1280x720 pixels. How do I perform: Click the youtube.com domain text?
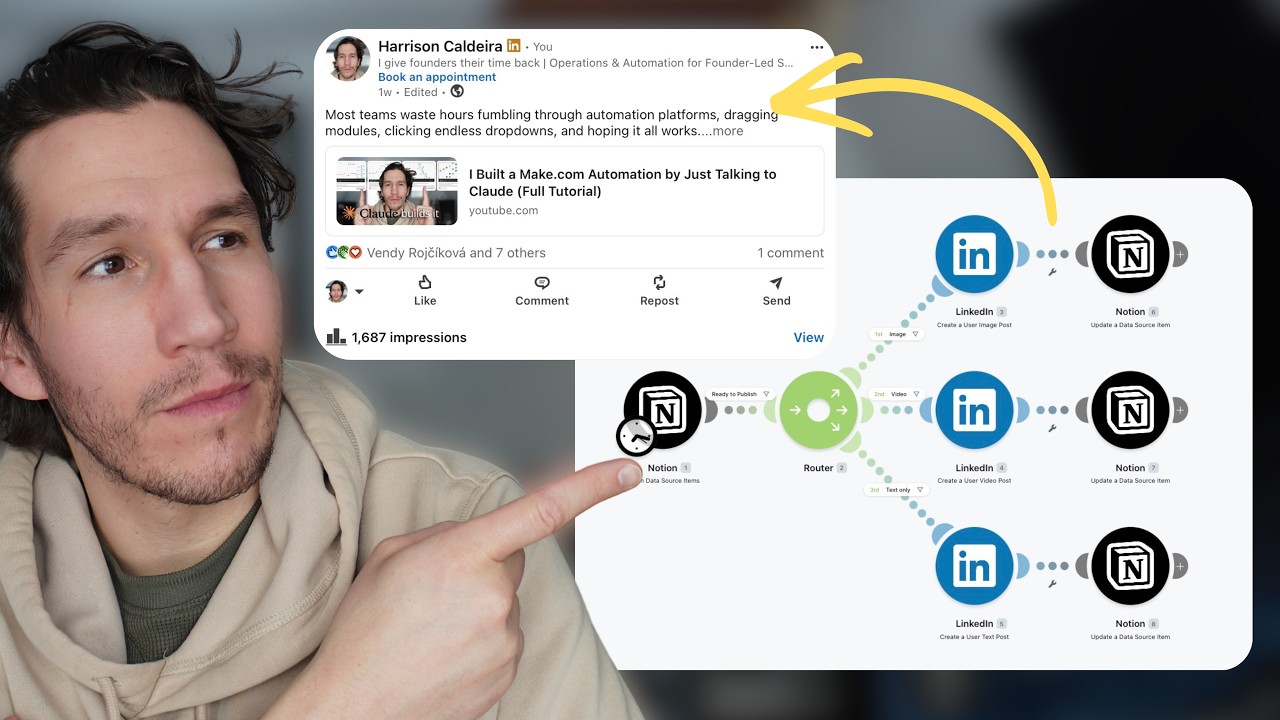coord(504,210)
